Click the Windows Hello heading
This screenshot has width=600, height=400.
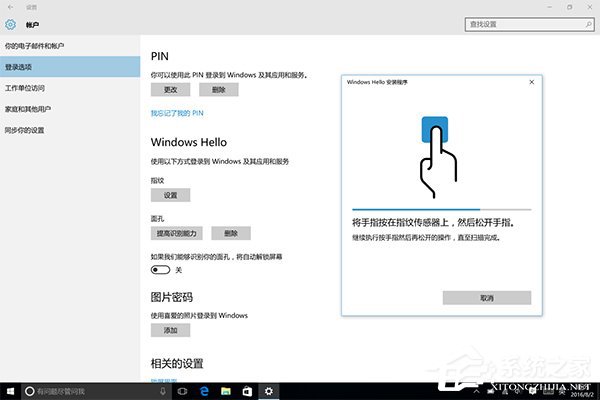[189, 142]
